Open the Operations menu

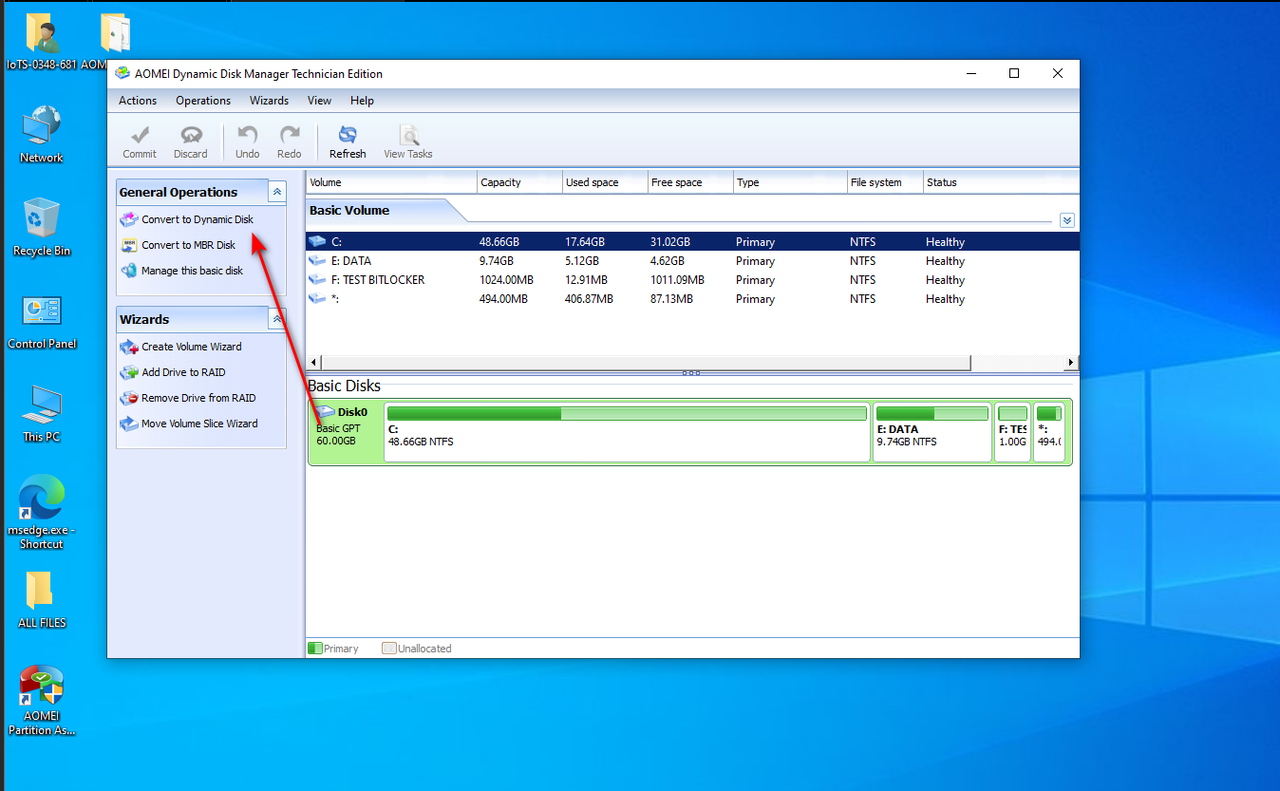203,100
